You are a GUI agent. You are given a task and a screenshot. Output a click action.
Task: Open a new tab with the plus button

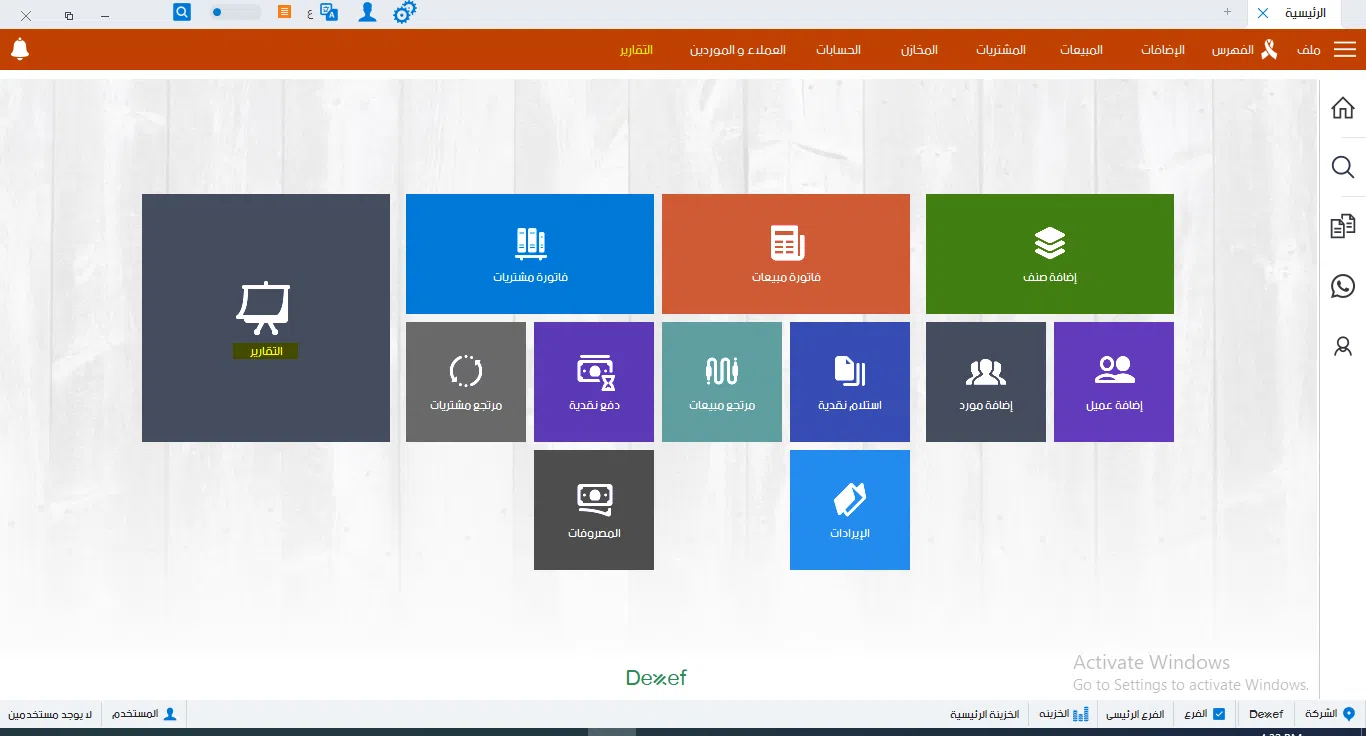click(1227, 12)
